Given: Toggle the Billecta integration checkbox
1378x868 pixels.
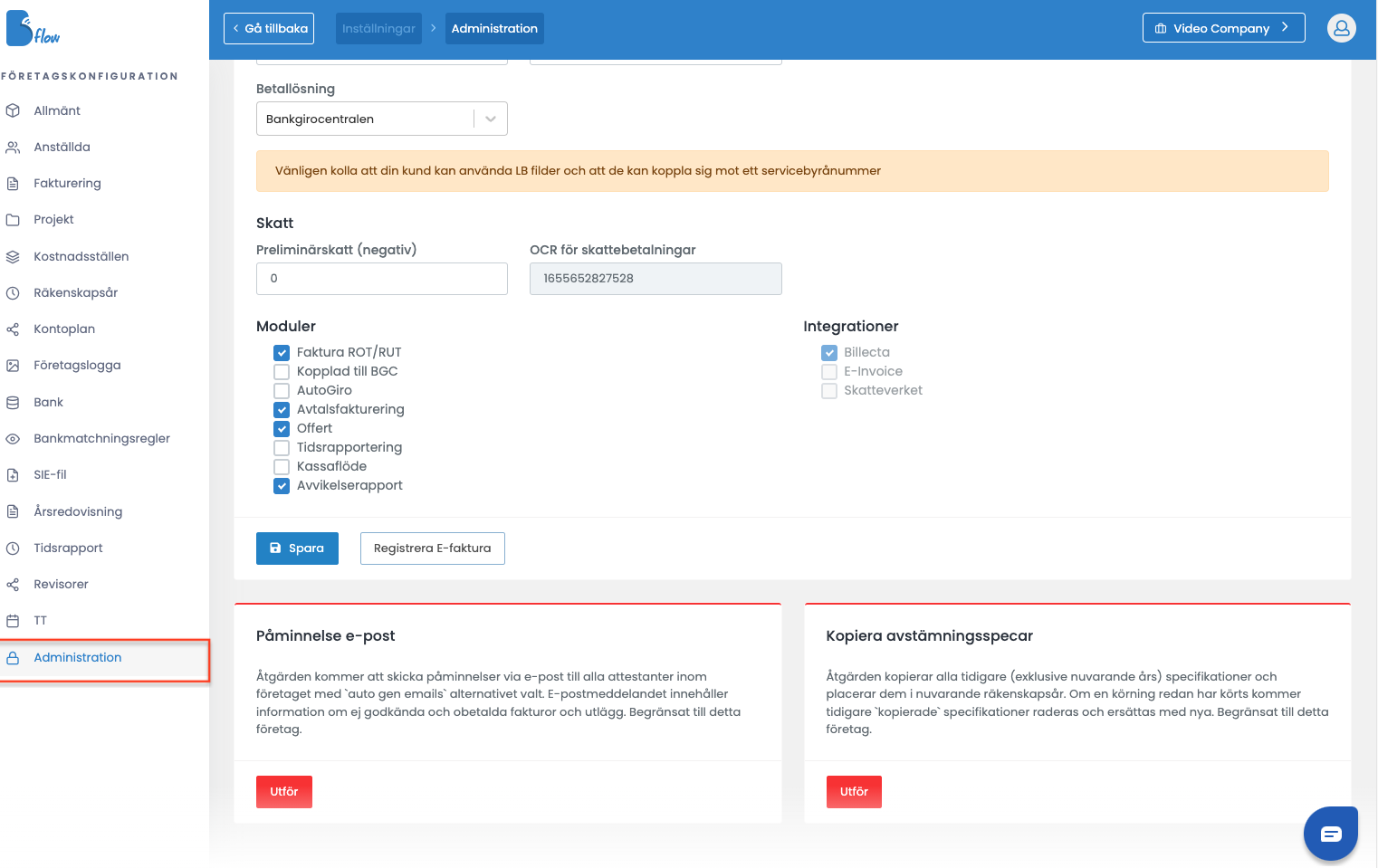Looking at the screenshot, I should pos(829,353).
